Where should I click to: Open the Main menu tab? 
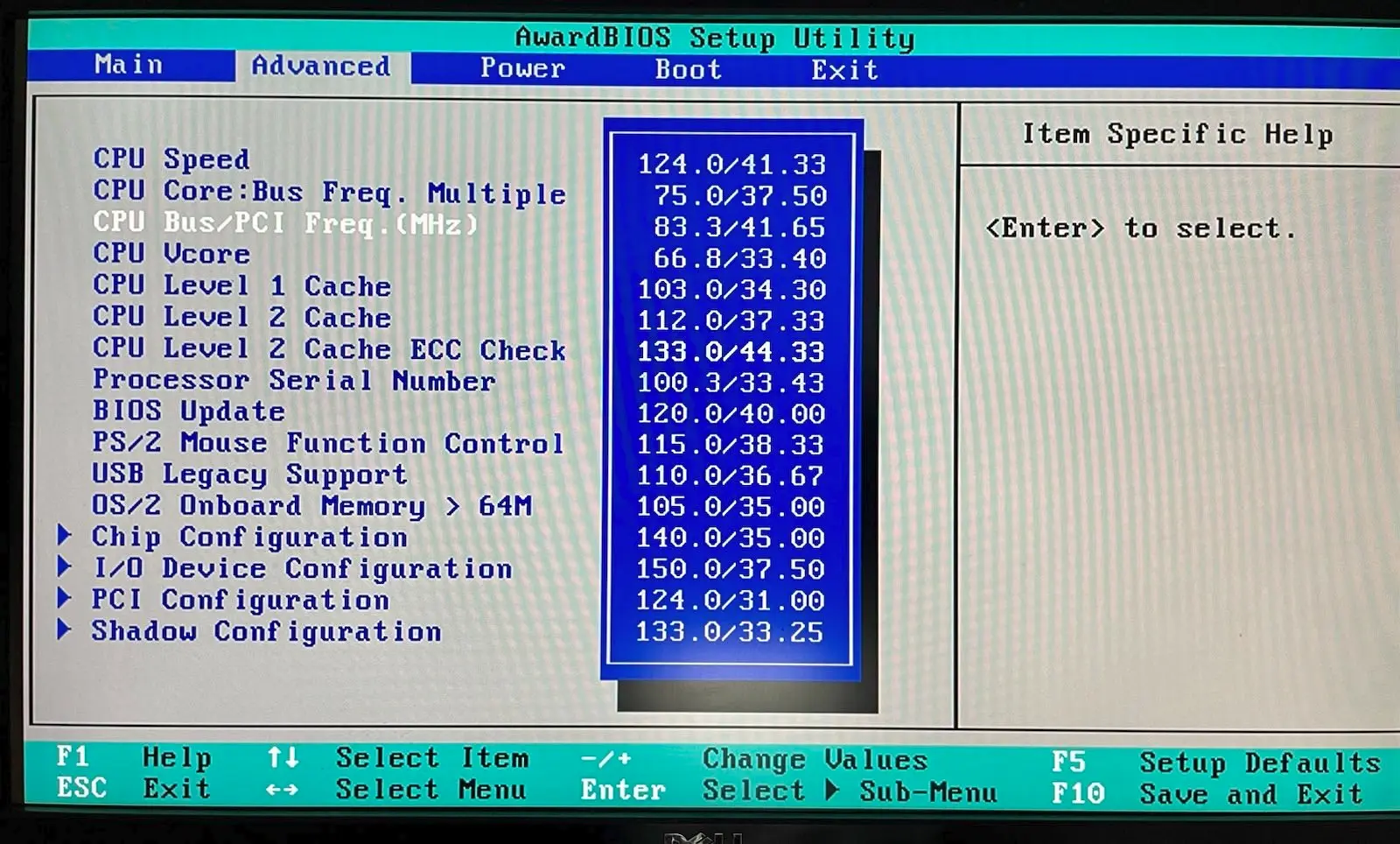tap(129, 65)
